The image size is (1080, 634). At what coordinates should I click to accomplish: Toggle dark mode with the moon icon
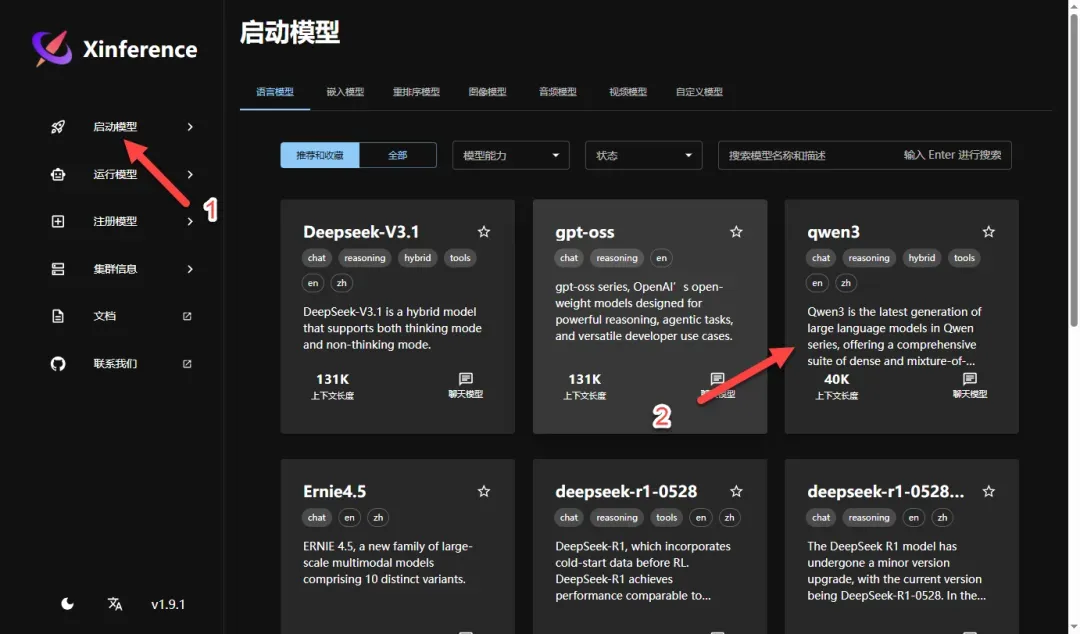(x=67, y=604)
